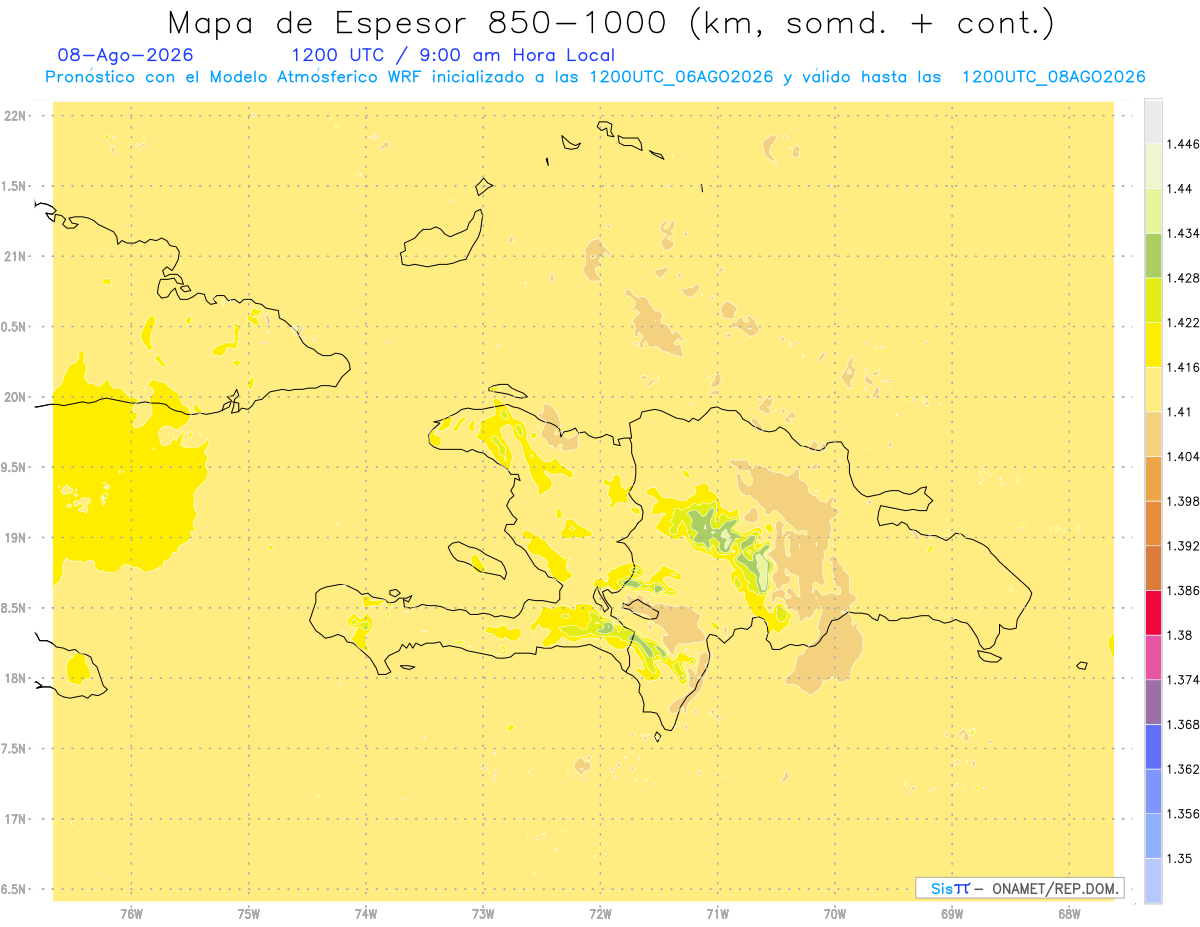Click the legend value '1.446'
1200x927 pixels.
tap(1183, 144)
